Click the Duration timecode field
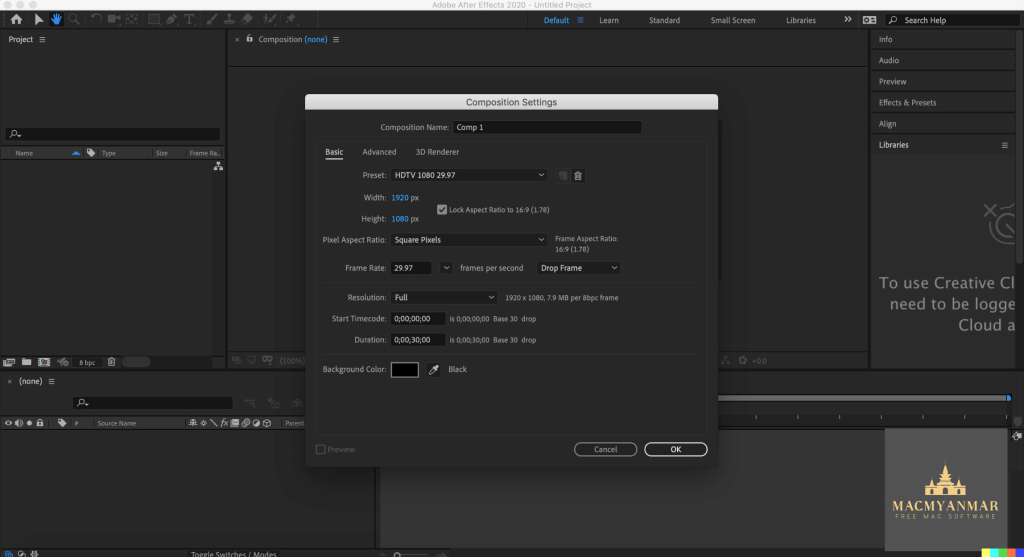Screen dimensions: 1024x557 [418, 340]
